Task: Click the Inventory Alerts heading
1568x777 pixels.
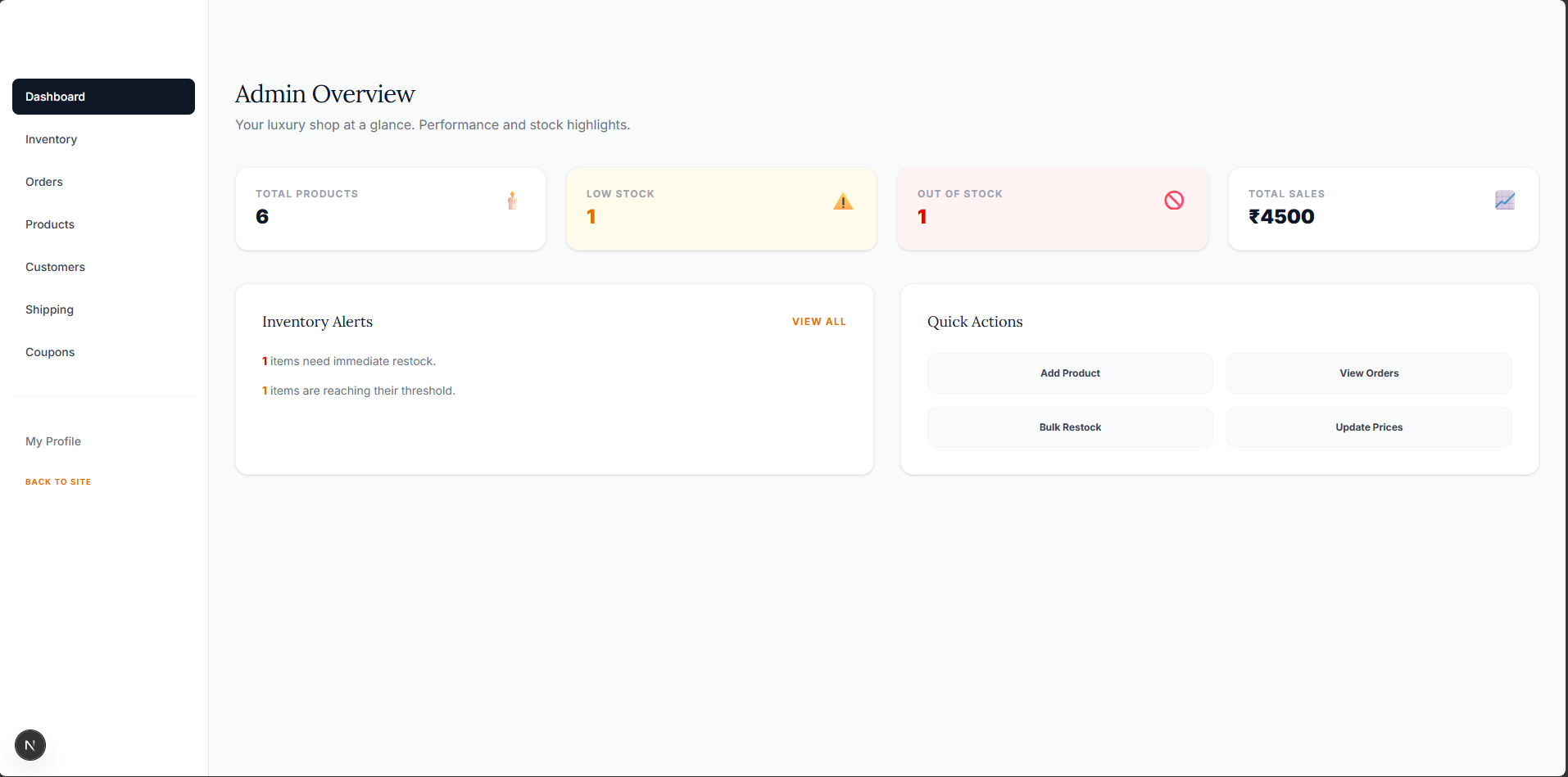Action: coord(317,322)
